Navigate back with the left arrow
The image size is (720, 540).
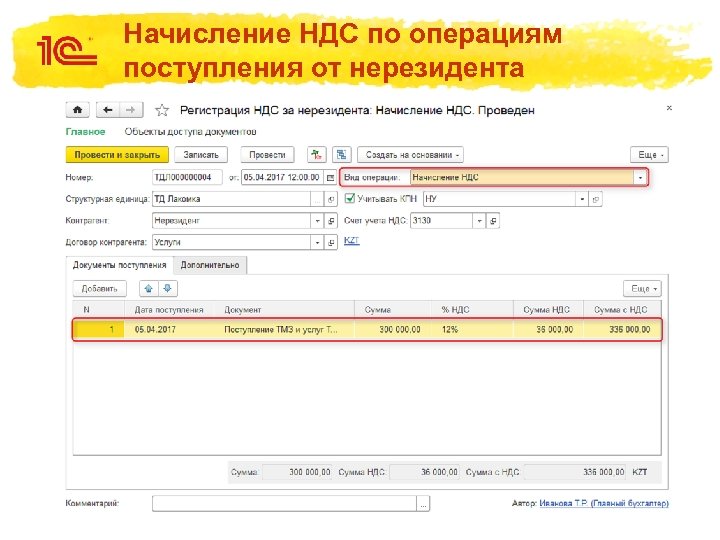pos(107,110)
